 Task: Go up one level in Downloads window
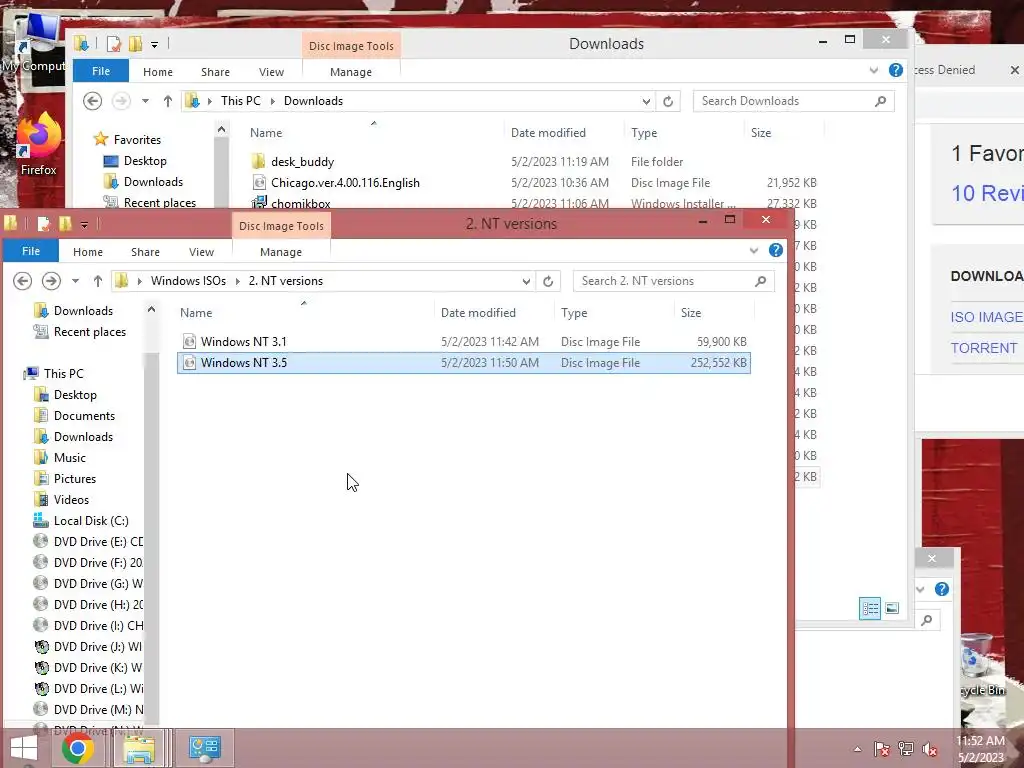click(168, 101)
